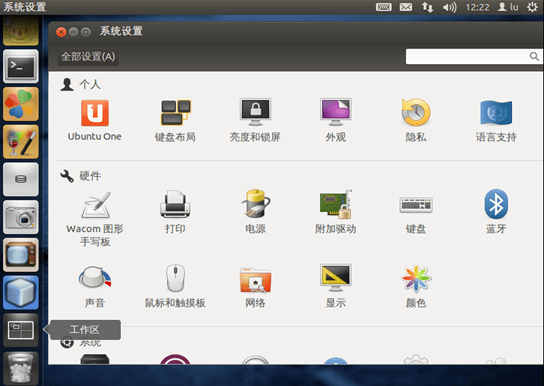545x386 pixels.
Task: Open the TV app in launcher
Action: coord(21,255)
